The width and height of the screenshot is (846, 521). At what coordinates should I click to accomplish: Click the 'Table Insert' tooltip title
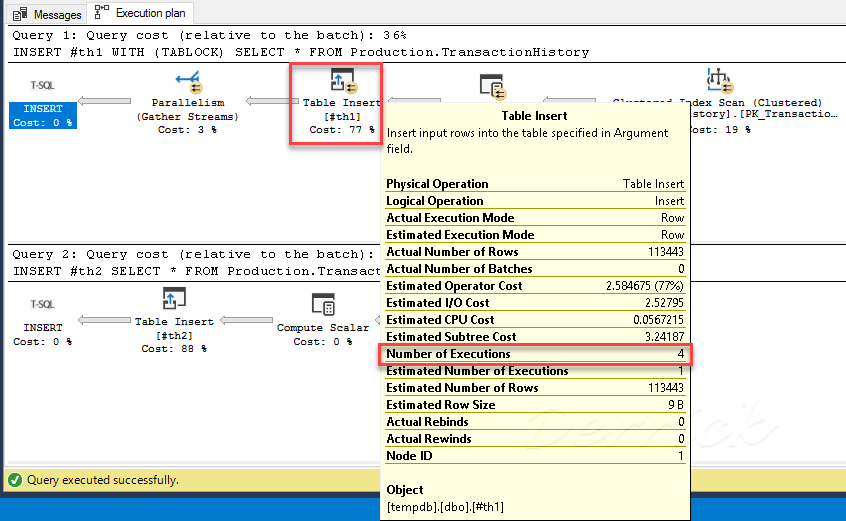pos(534,116)
